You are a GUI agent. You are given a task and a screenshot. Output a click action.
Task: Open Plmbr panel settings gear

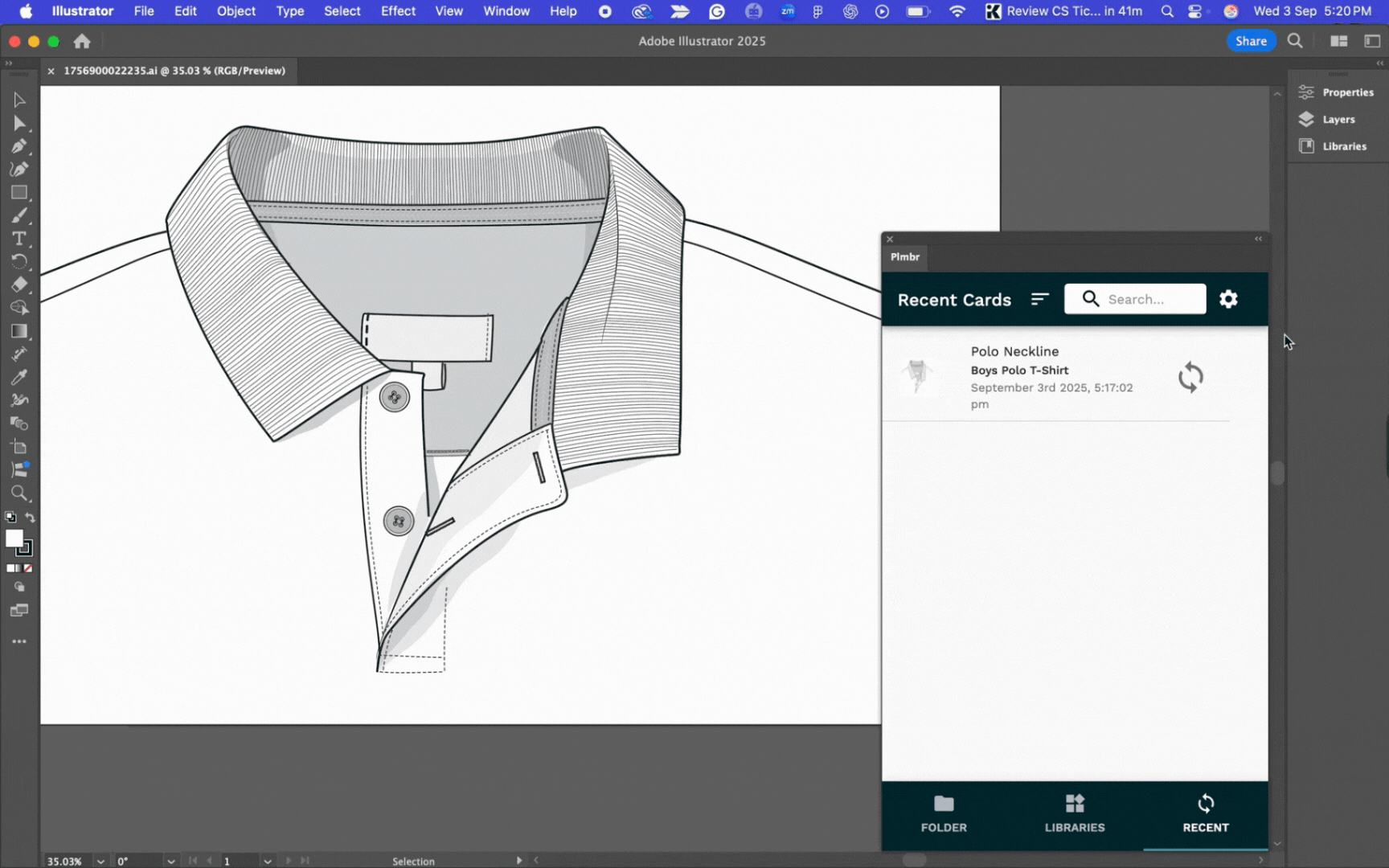pos(1229,298)
